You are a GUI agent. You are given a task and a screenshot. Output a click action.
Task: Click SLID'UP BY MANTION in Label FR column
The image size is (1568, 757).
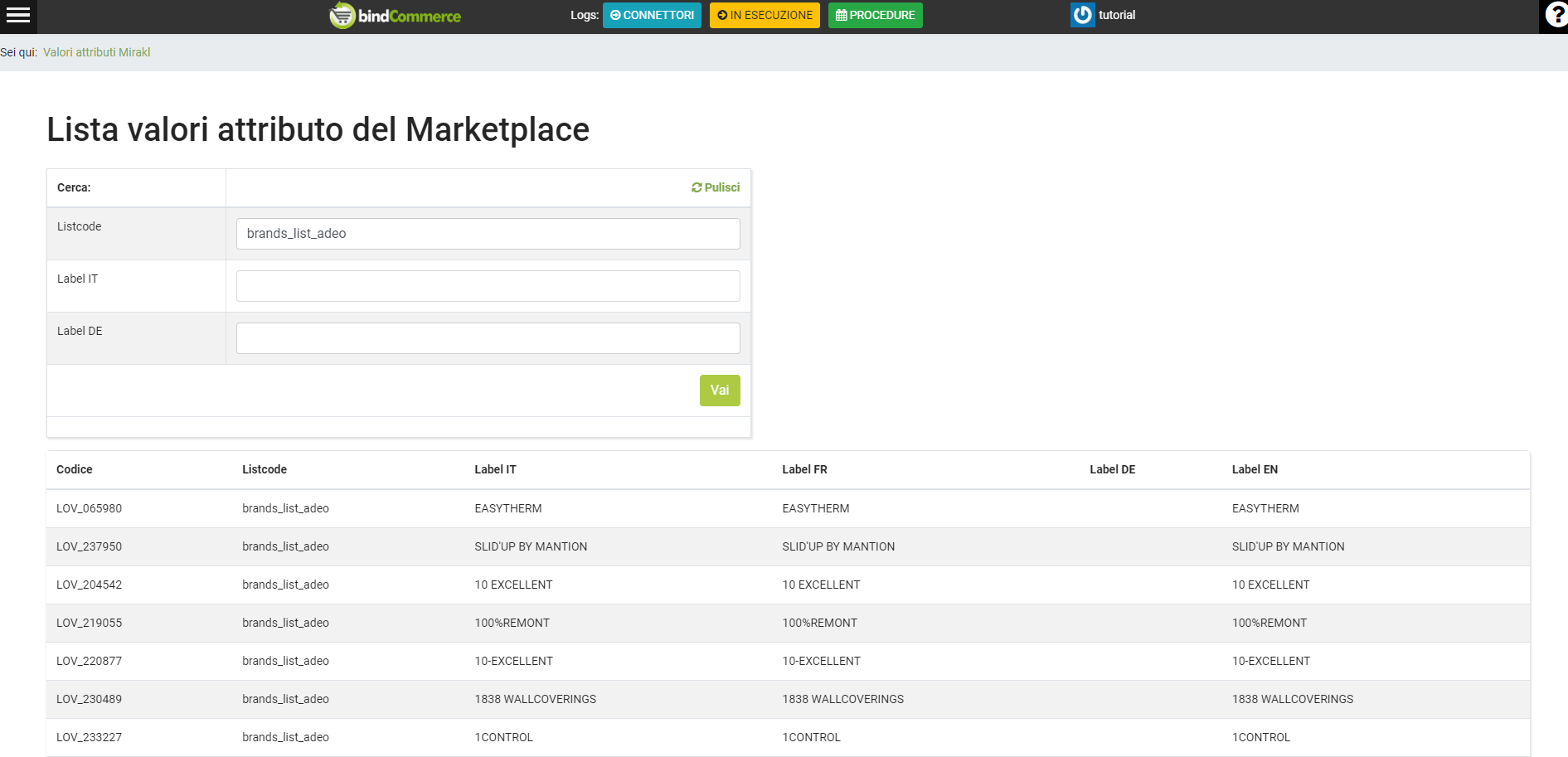point(838,546)
